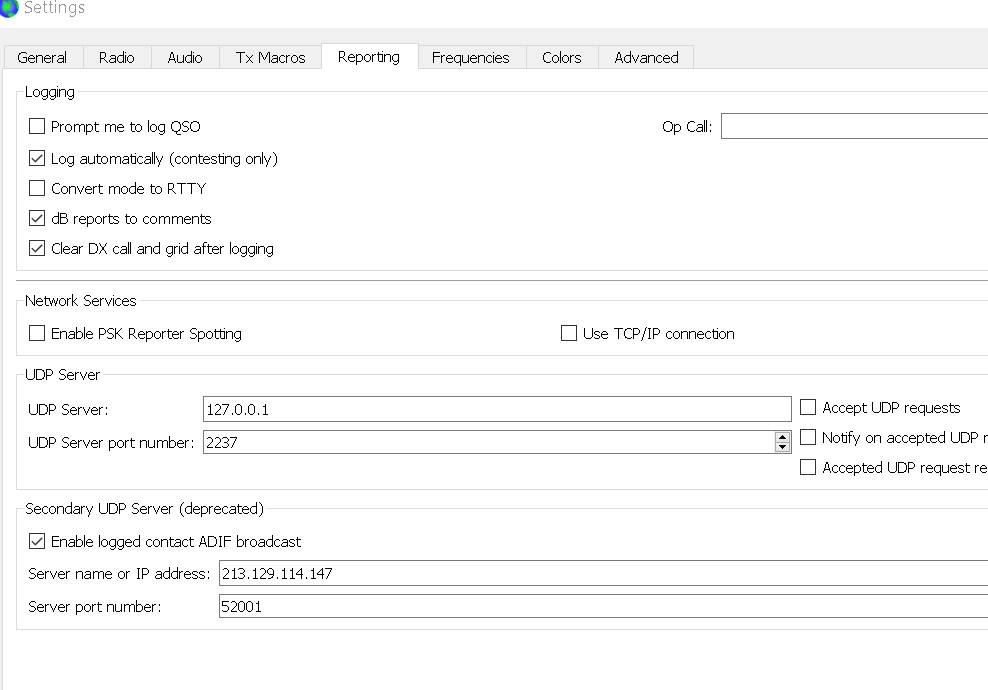Enable Accept UDP requests option
Image resolution: width=988 pixels, height=690 pixels.
808,408
